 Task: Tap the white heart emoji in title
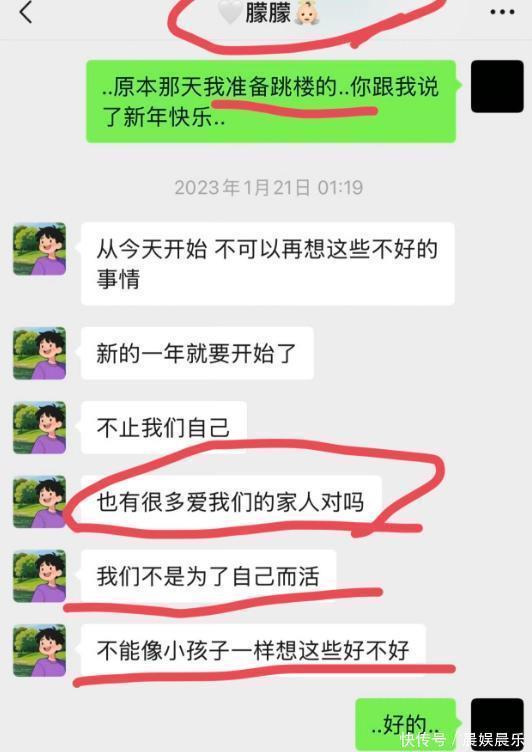click(x=230, y=12)
